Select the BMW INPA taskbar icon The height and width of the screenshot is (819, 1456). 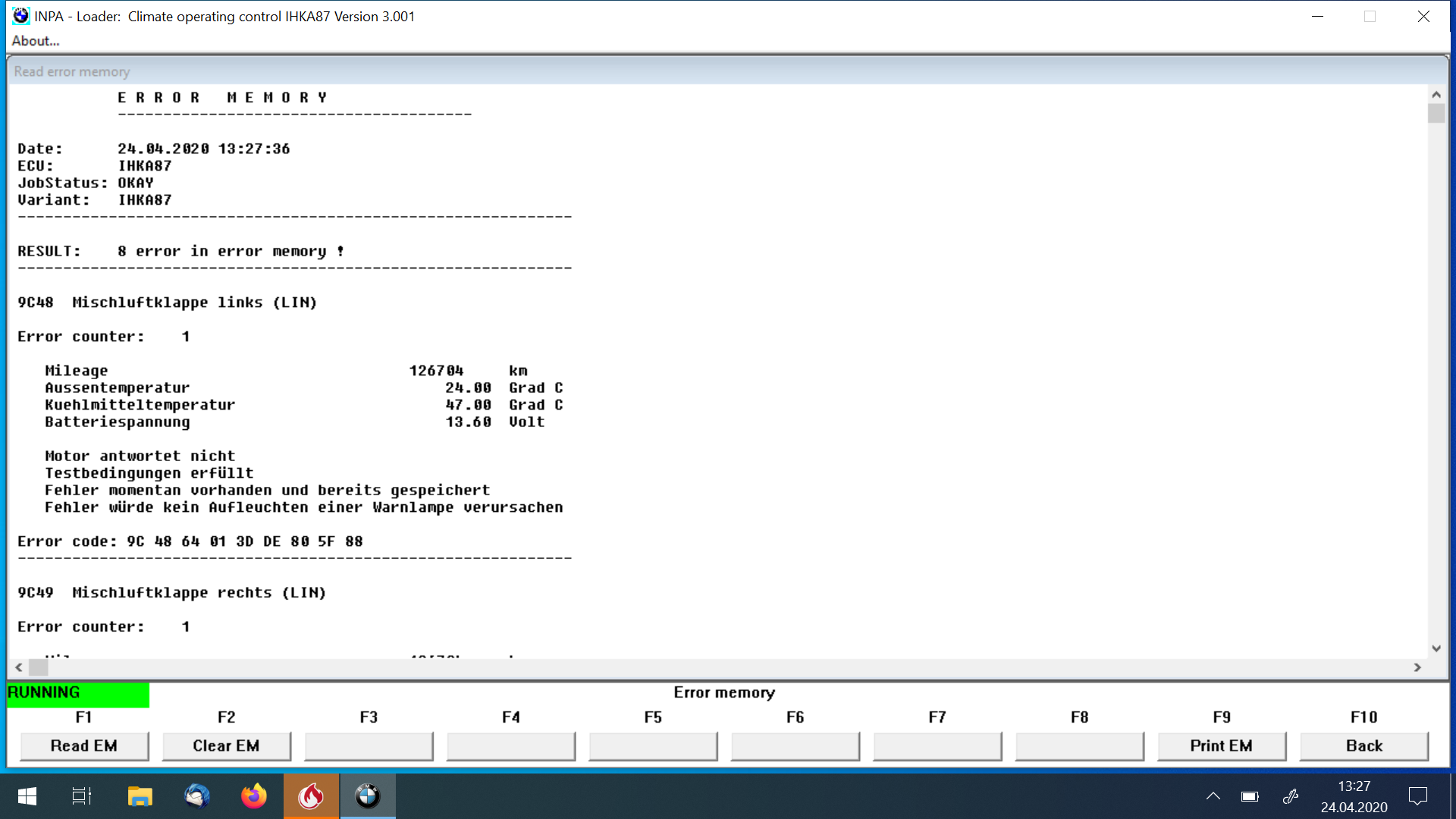click(x=368, y=796)
